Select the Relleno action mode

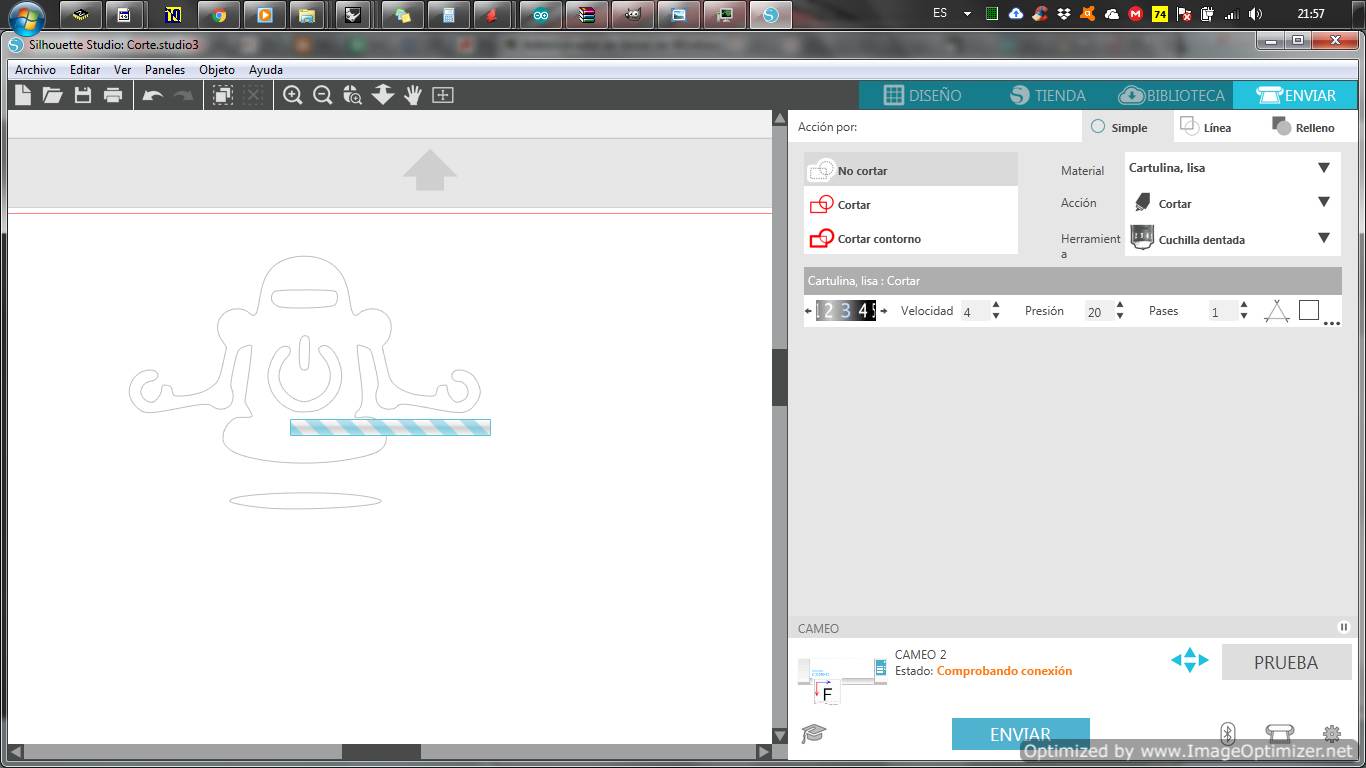click(x=1303, y=127)
